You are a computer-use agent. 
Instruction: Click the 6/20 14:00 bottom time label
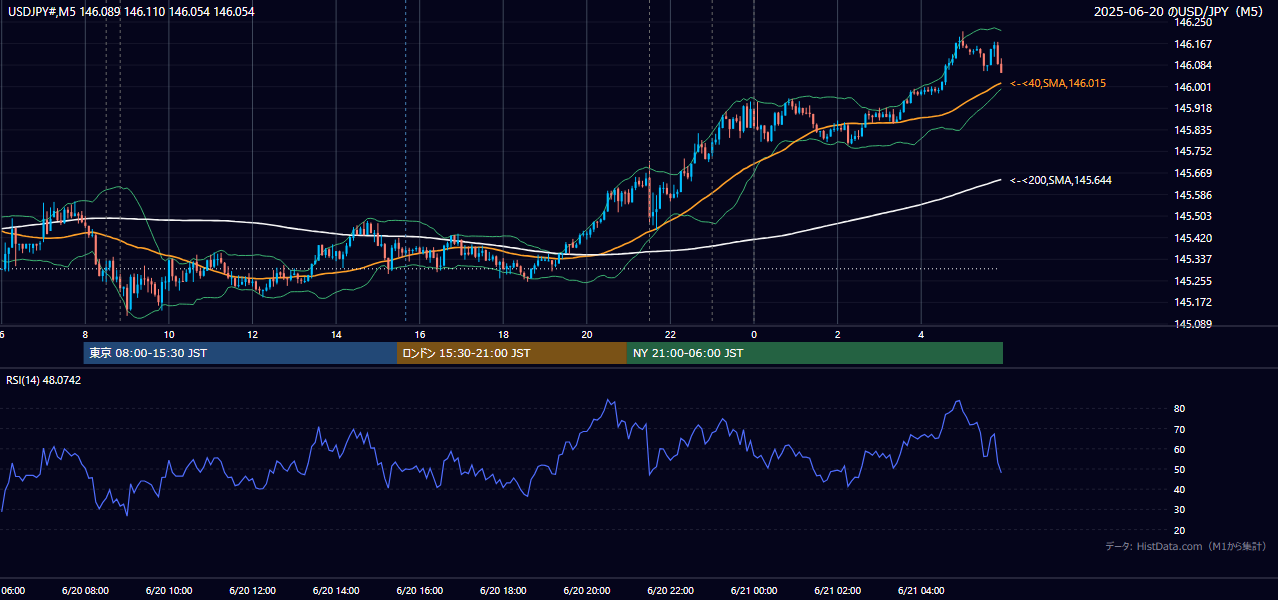point(335,591)
